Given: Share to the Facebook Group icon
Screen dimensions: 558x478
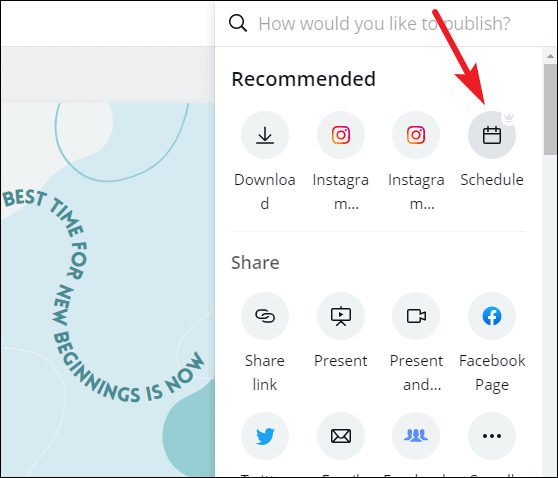Looking at the screenshot, I should click(416, 436).
